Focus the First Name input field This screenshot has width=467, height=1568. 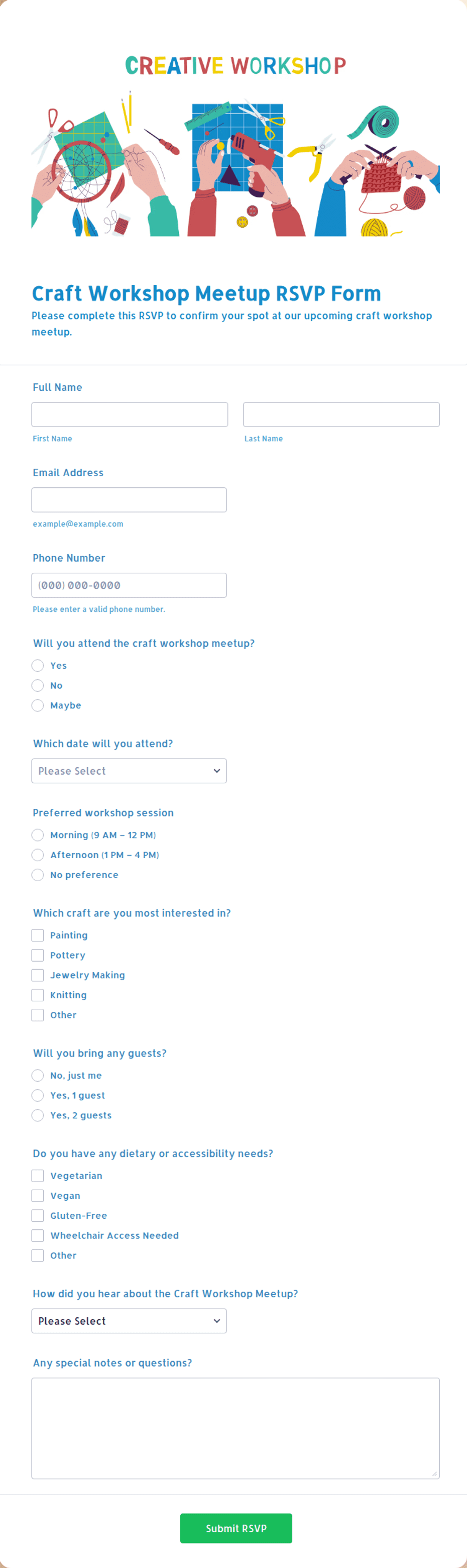pos(130,414)
